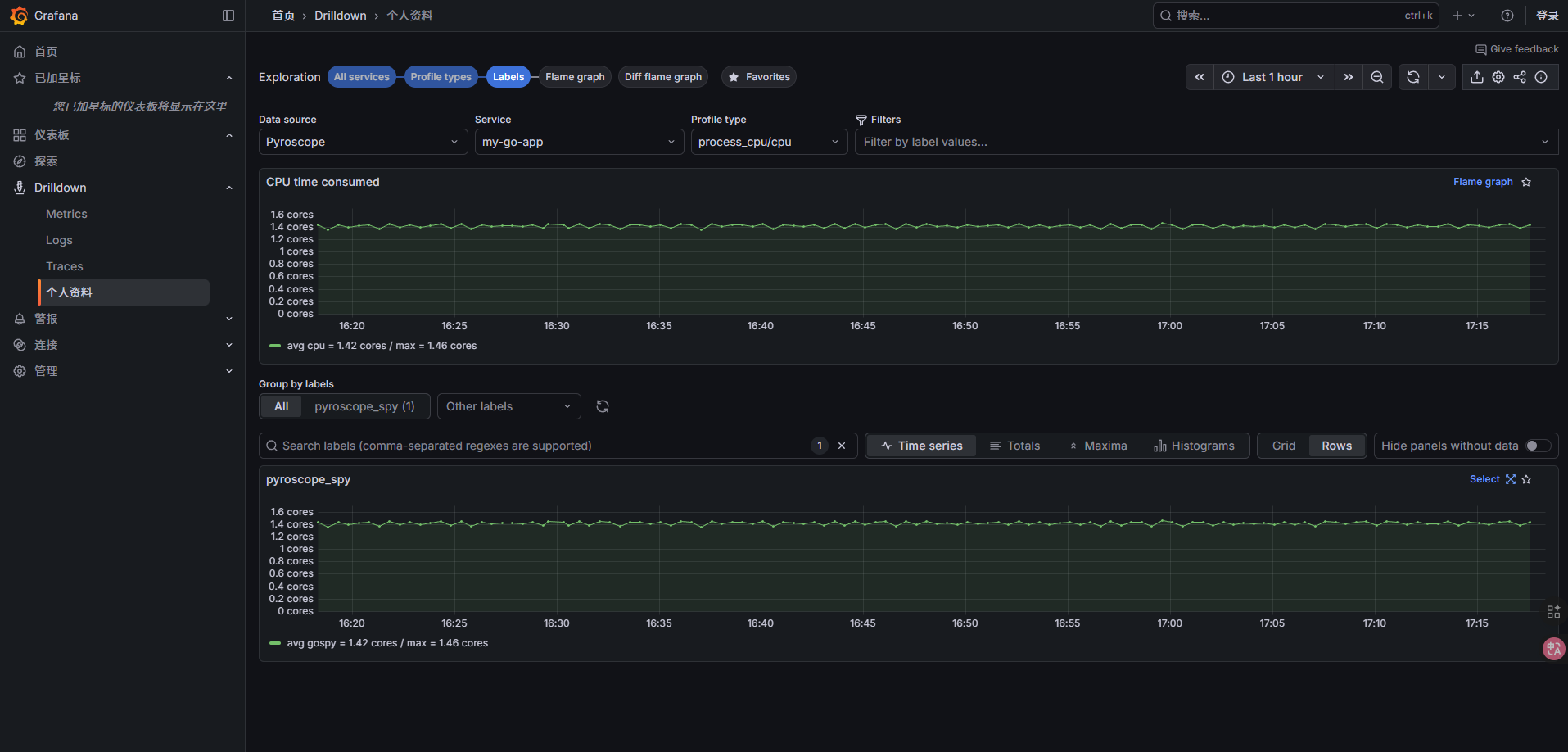Click avg cpu legend color swatch
1568x752 pixels.
275,346
